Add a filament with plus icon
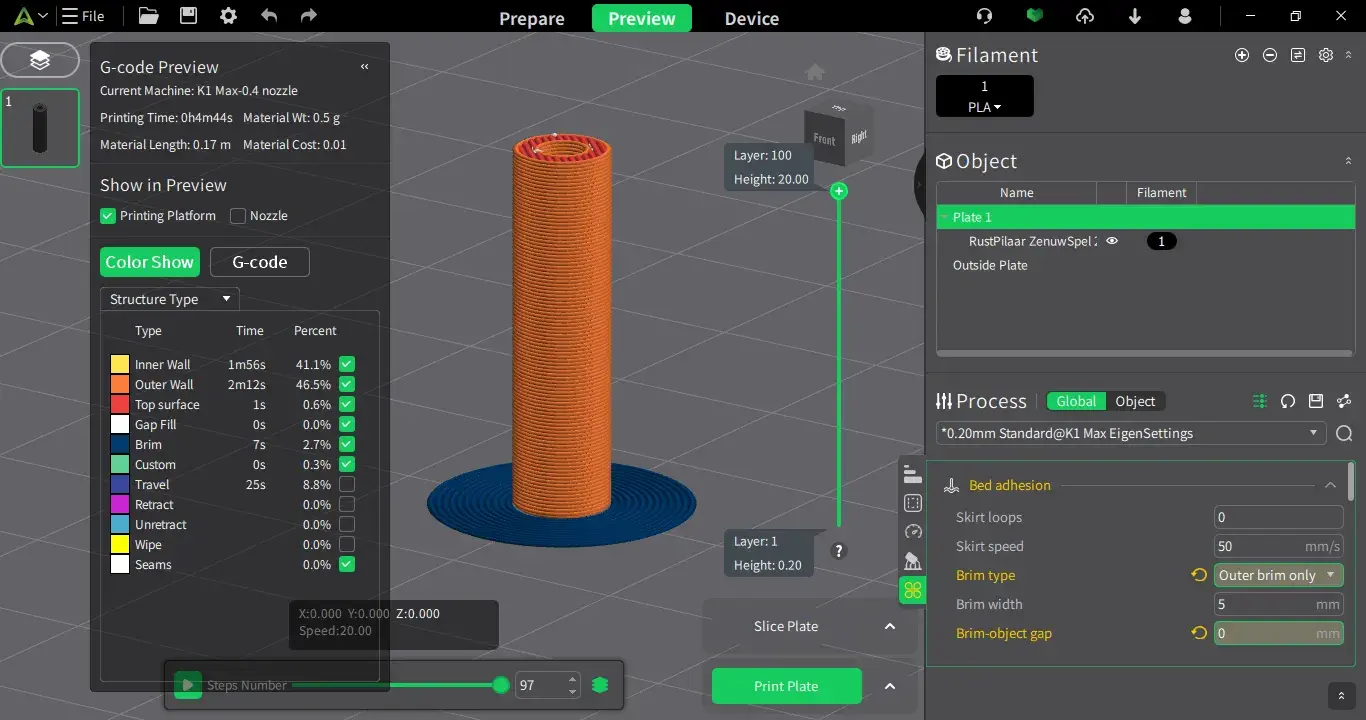 (1242, 56)
